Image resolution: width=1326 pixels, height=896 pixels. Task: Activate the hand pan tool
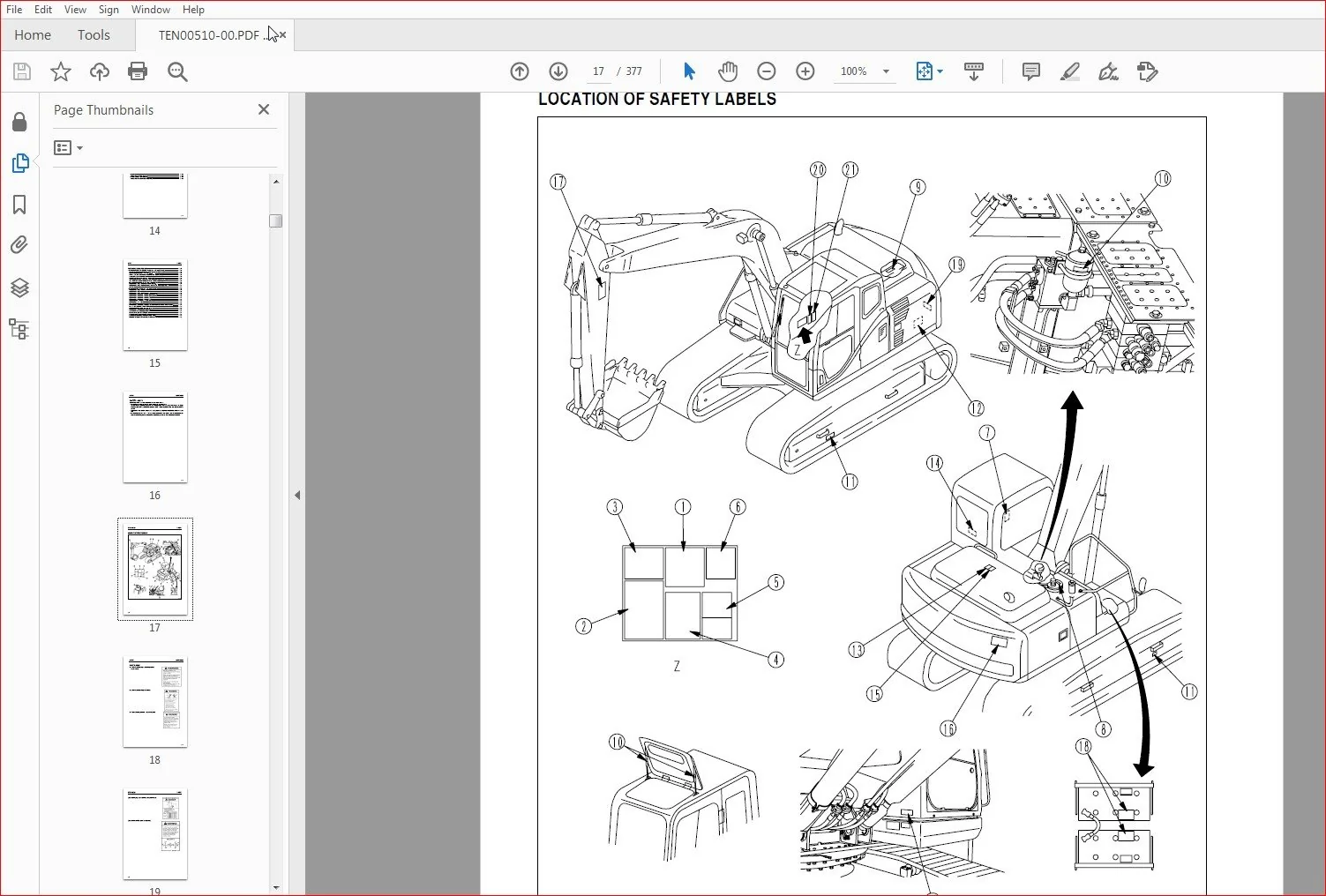(x=728, y=71)
